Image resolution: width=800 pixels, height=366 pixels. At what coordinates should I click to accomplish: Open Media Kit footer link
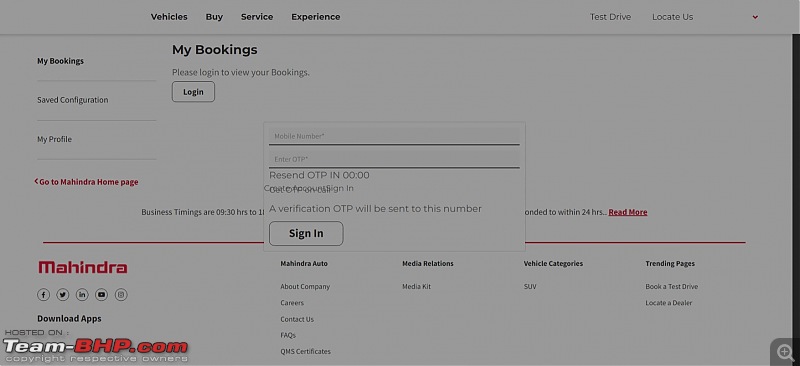tap(416, 286)
